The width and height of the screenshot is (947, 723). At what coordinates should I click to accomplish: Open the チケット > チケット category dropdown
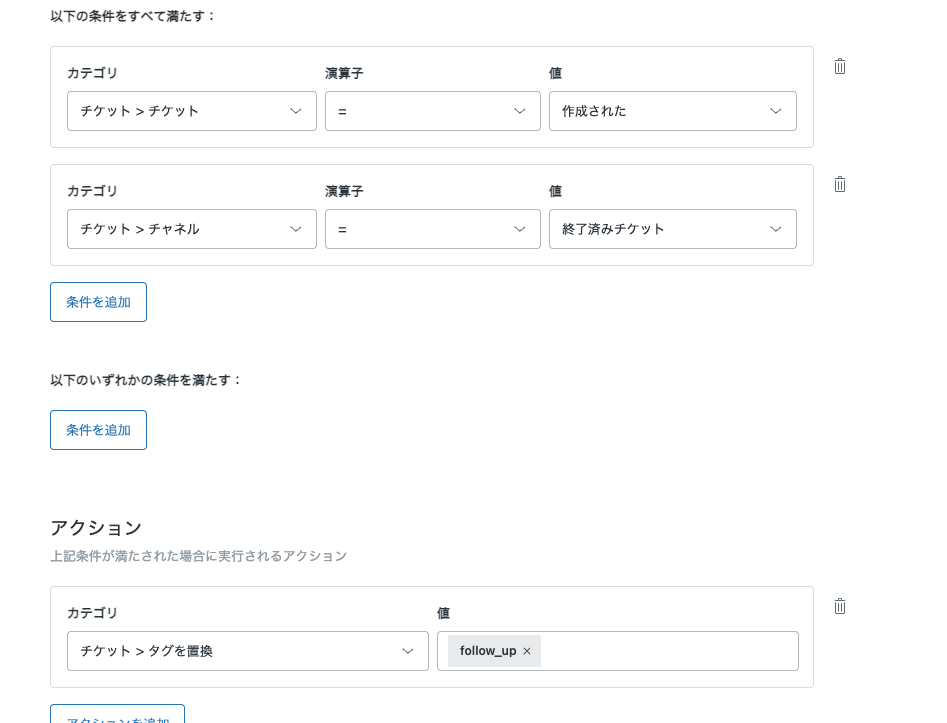tap(191, 111)
